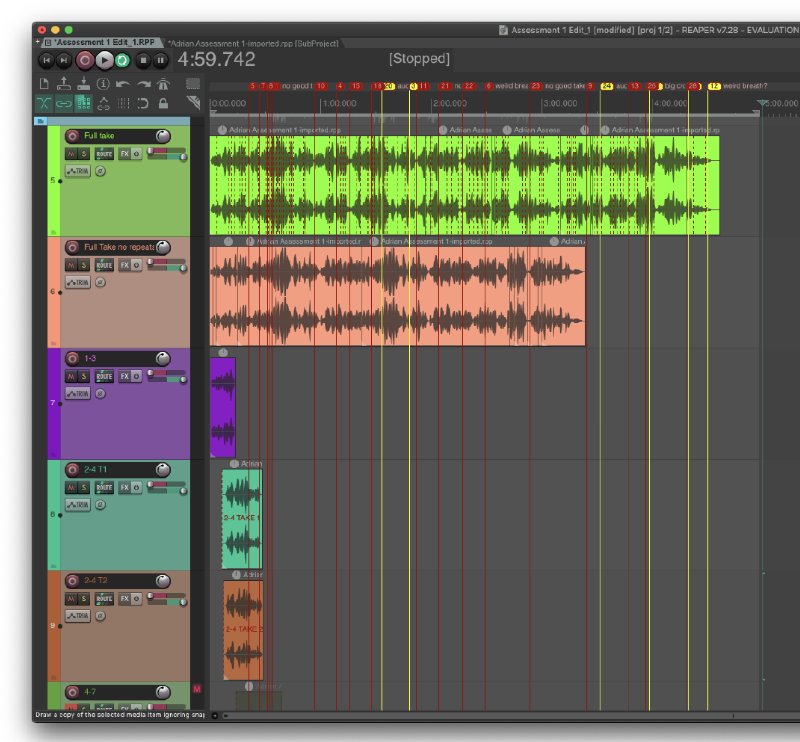The height and width of the screenshot is (742, 800).
Task: Click the red marker 23 labeled no good take
Action: point(535,86)
